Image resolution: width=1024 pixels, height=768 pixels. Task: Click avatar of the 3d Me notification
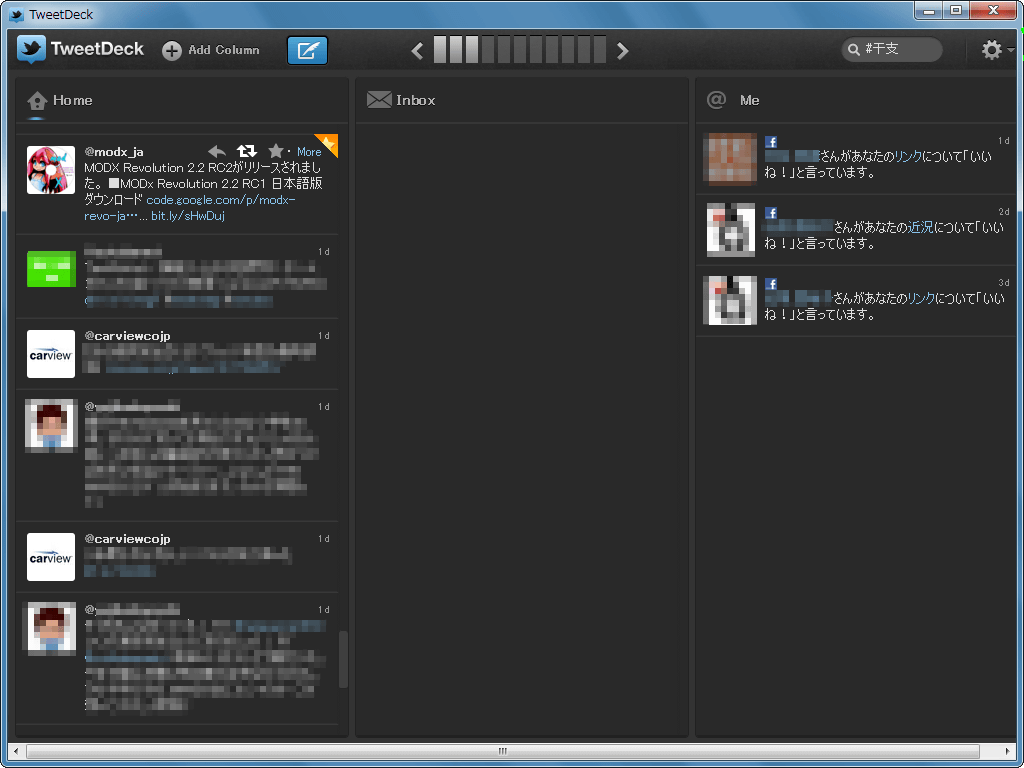point(730,300)
